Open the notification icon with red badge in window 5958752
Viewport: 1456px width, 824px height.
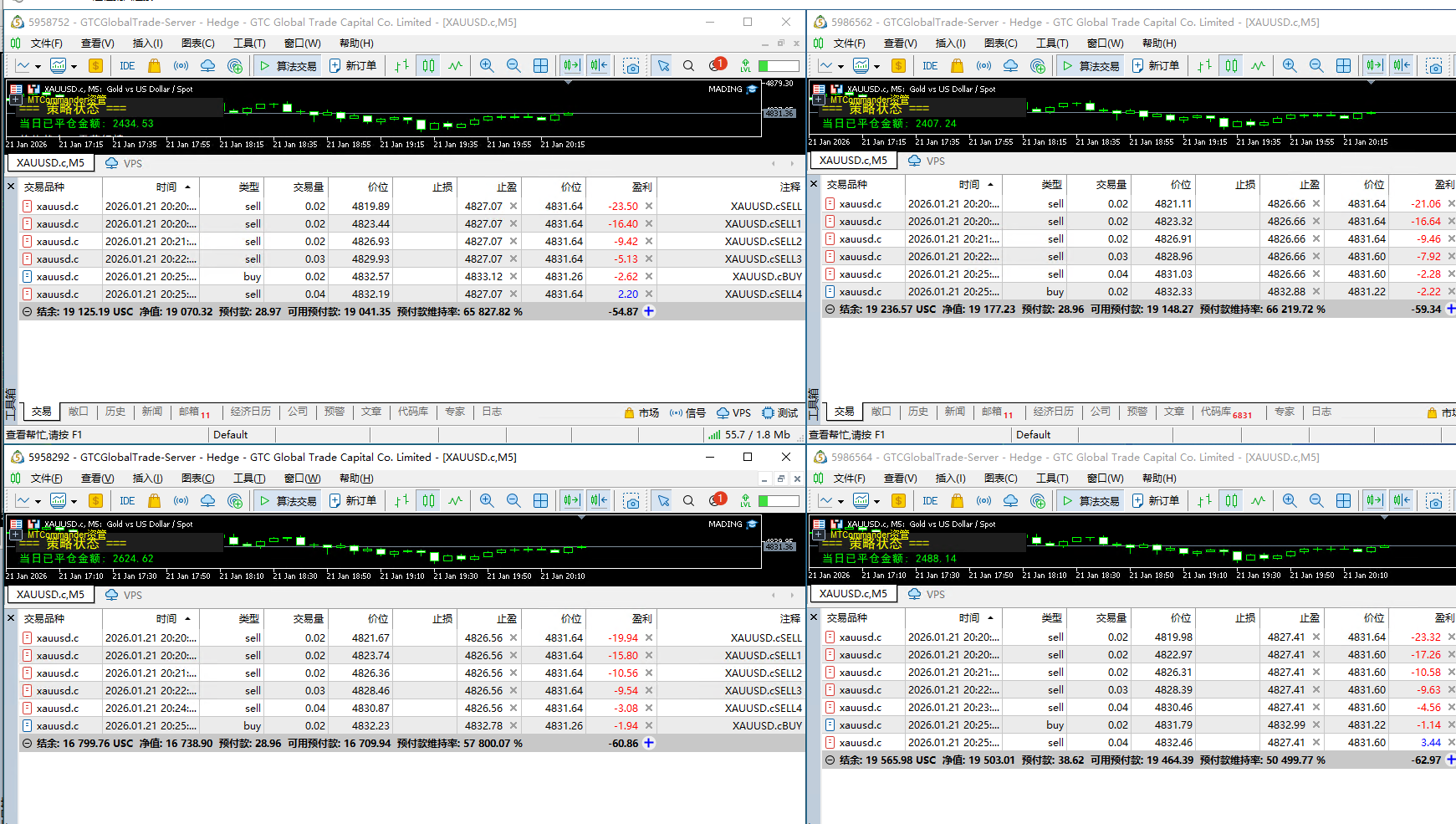[717, 64]
